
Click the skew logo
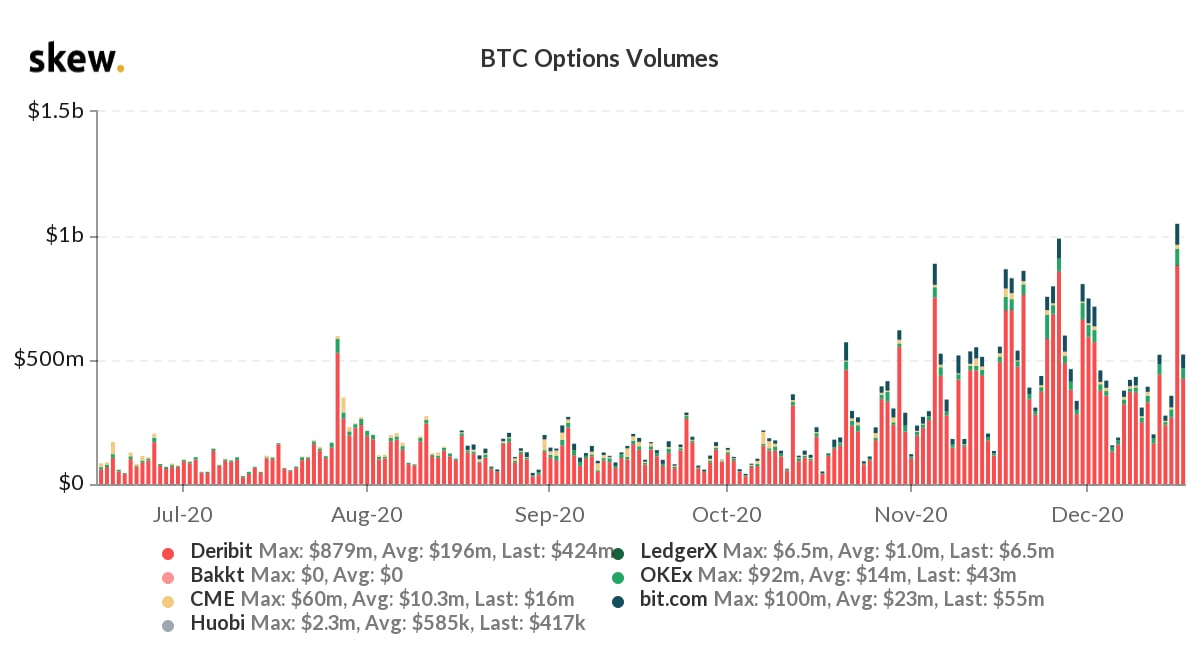click(76, 59)
